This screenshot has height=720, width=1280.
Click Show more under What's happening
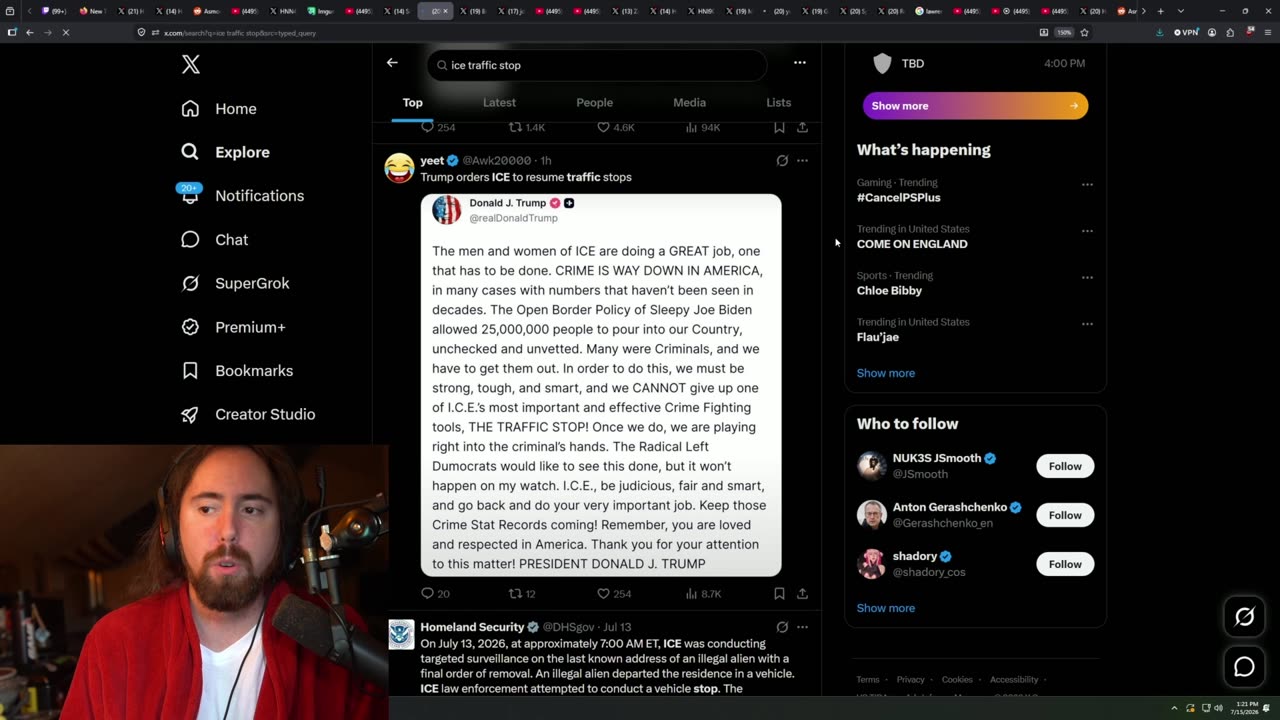pyautogui.click(x=885, y=373)
